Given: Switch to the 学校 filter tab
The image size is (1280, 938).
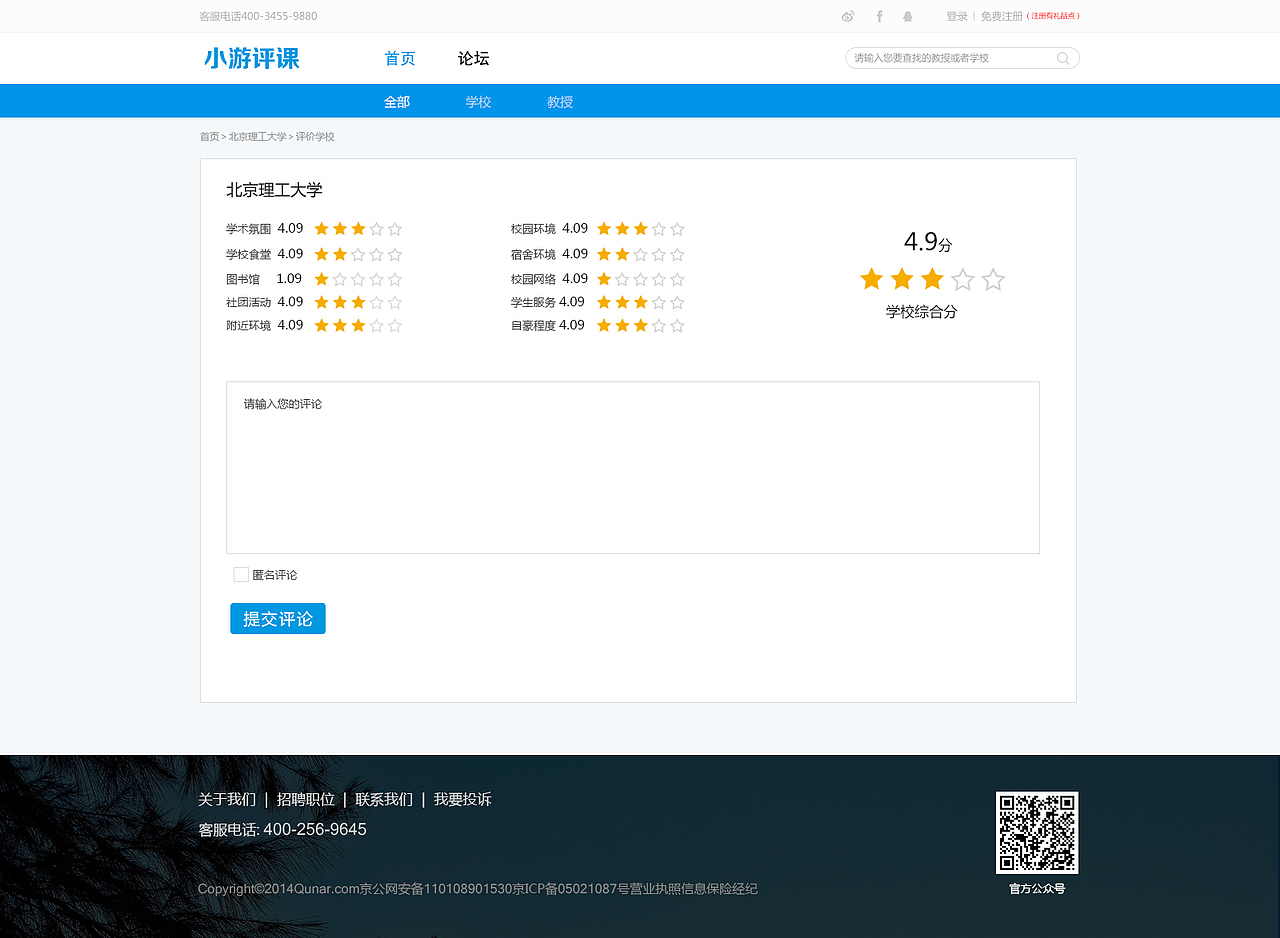Looking at the screenshot, I should pyautogui.click(x=478, y=100).
